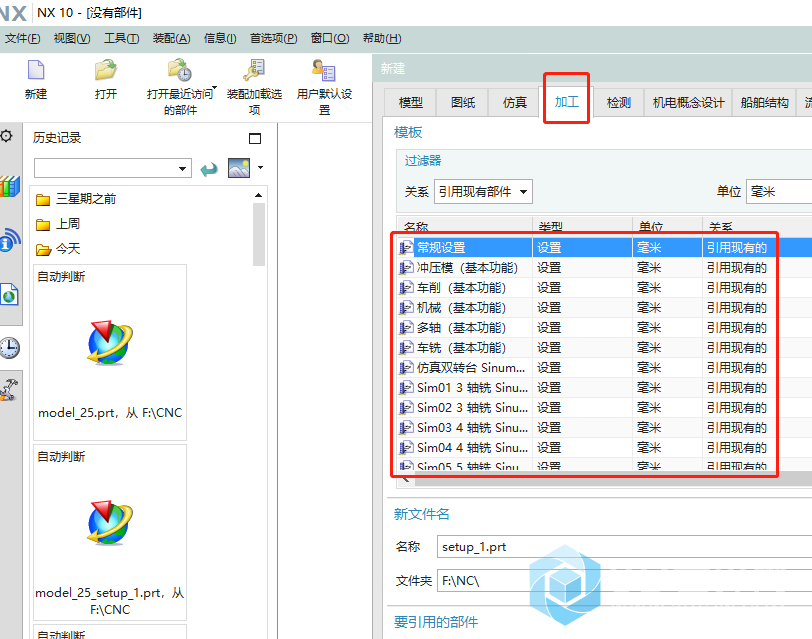Viewport: 812px width, 639px height.
Task: Open the history clock icon in sidebar
Action: point(10,347)
